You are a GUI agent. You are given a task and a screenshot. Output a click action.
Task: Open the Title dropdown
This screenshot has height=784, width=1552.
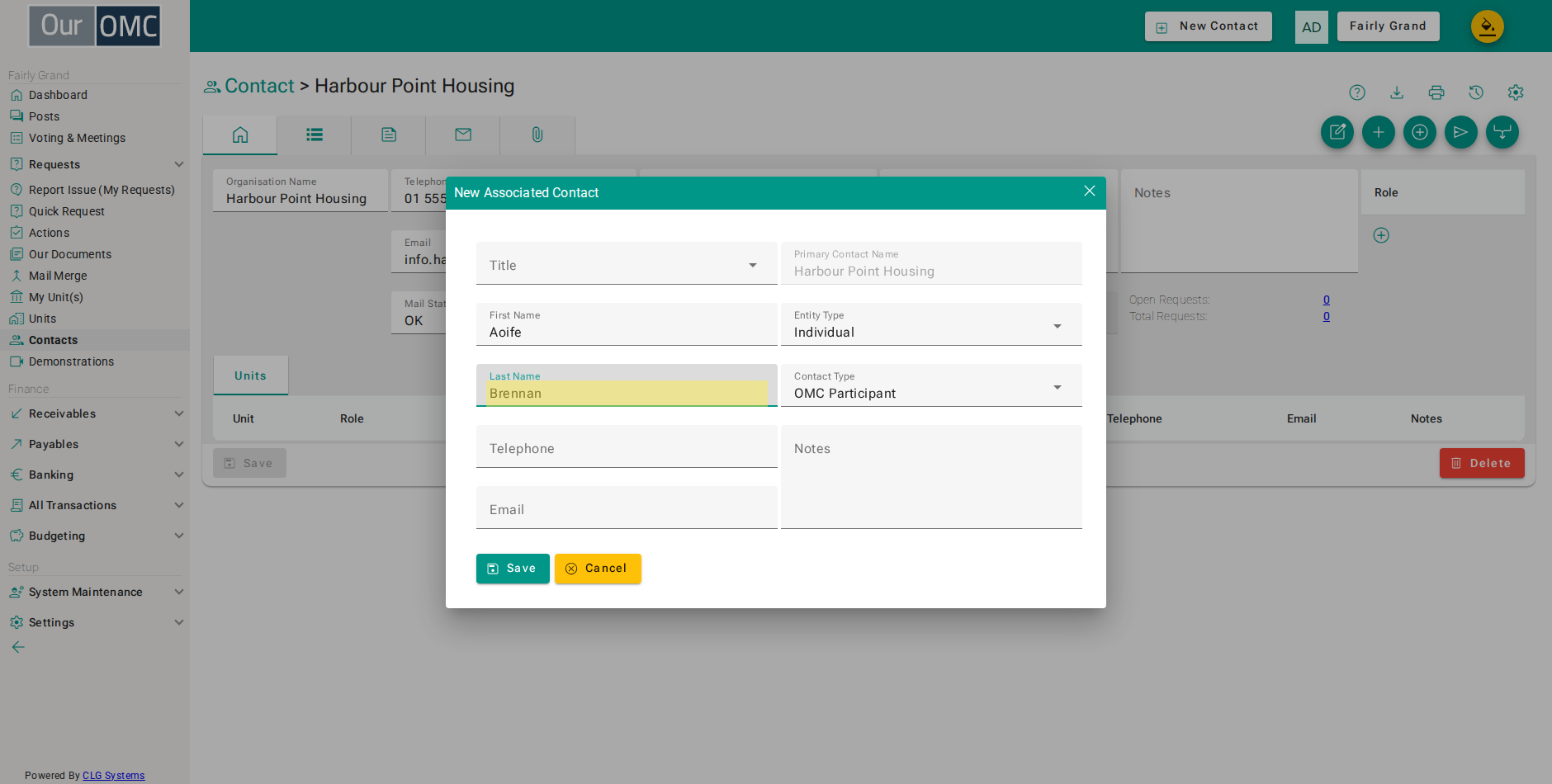[x=627, y=263]
